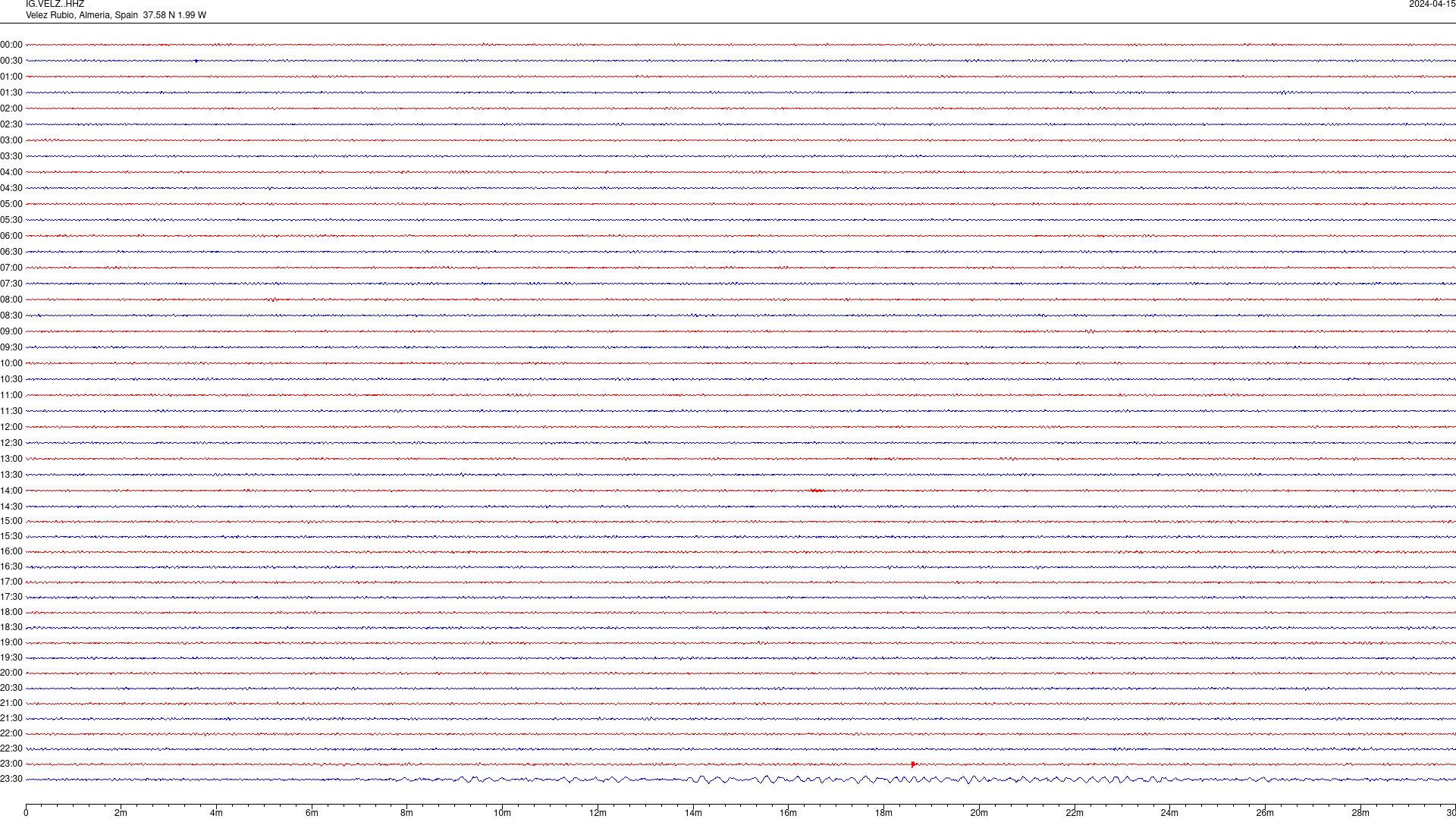Click the 20m tick on the time axis
The height and width of the screenshot is (819, 1456).
979,813
